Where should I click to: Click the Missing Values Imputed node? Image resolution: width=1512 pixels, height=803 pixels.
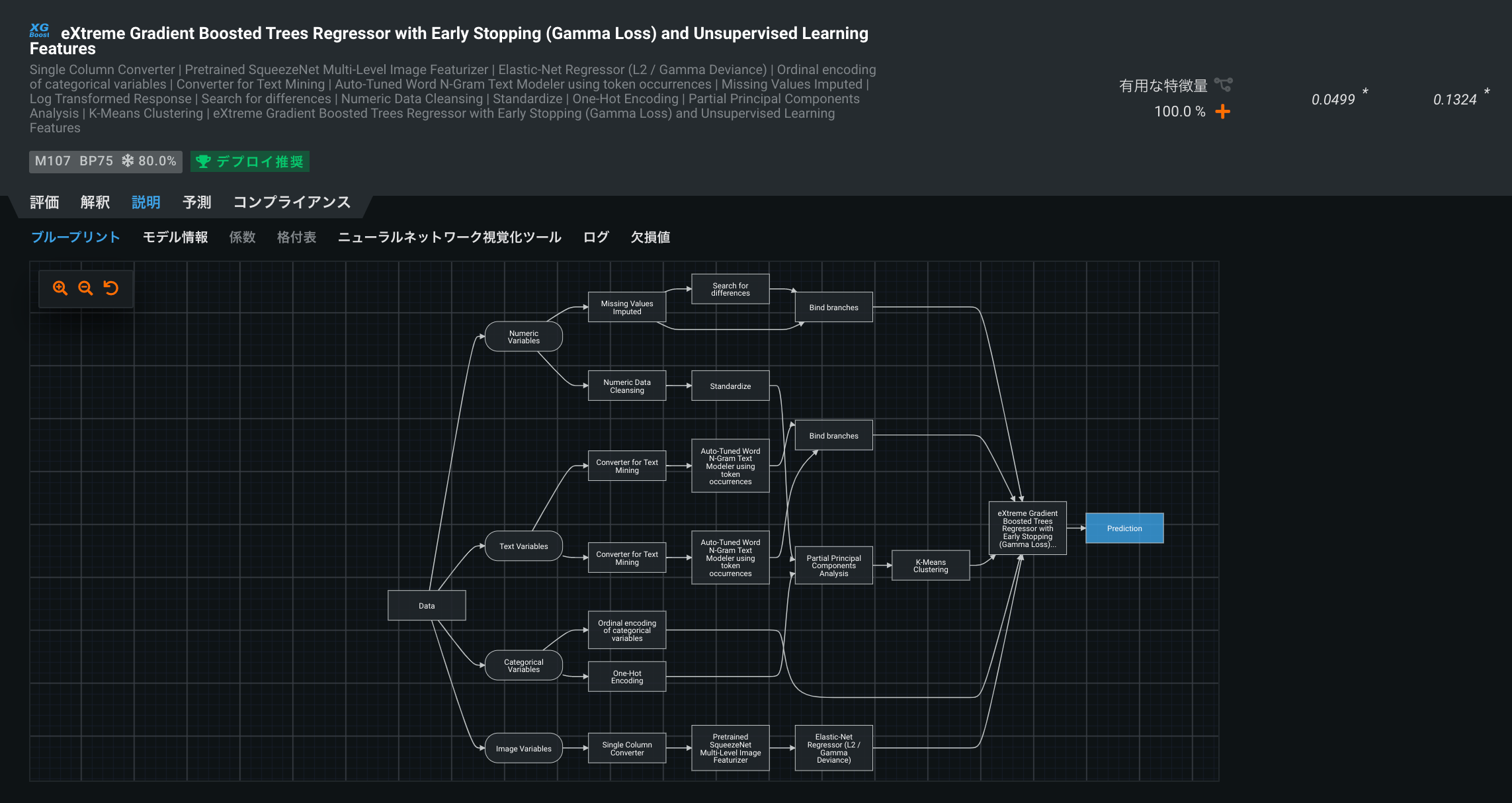click(x=627, y=307)
